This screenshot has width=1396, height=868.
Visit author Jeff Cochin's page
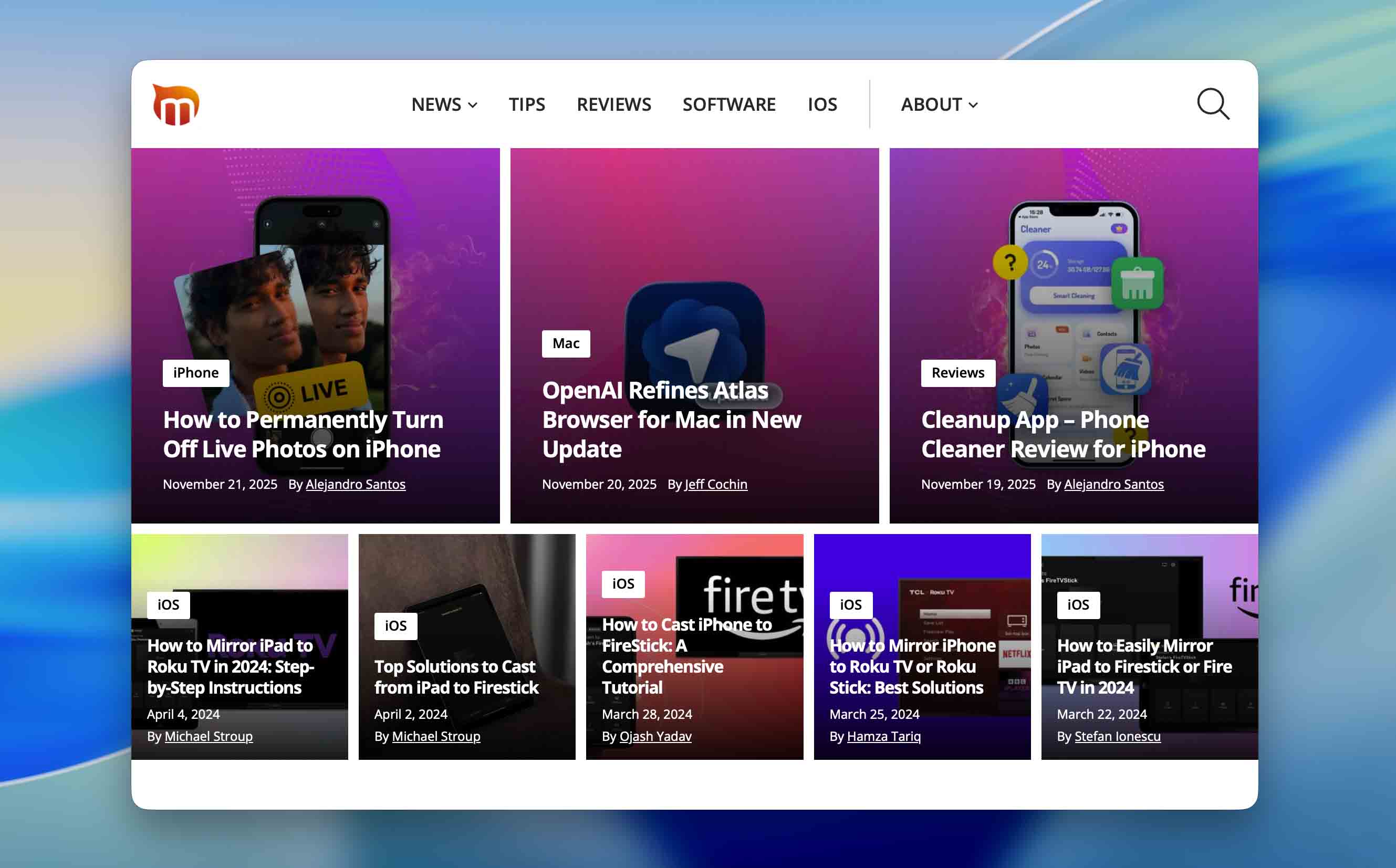click(x=716, y=485)
